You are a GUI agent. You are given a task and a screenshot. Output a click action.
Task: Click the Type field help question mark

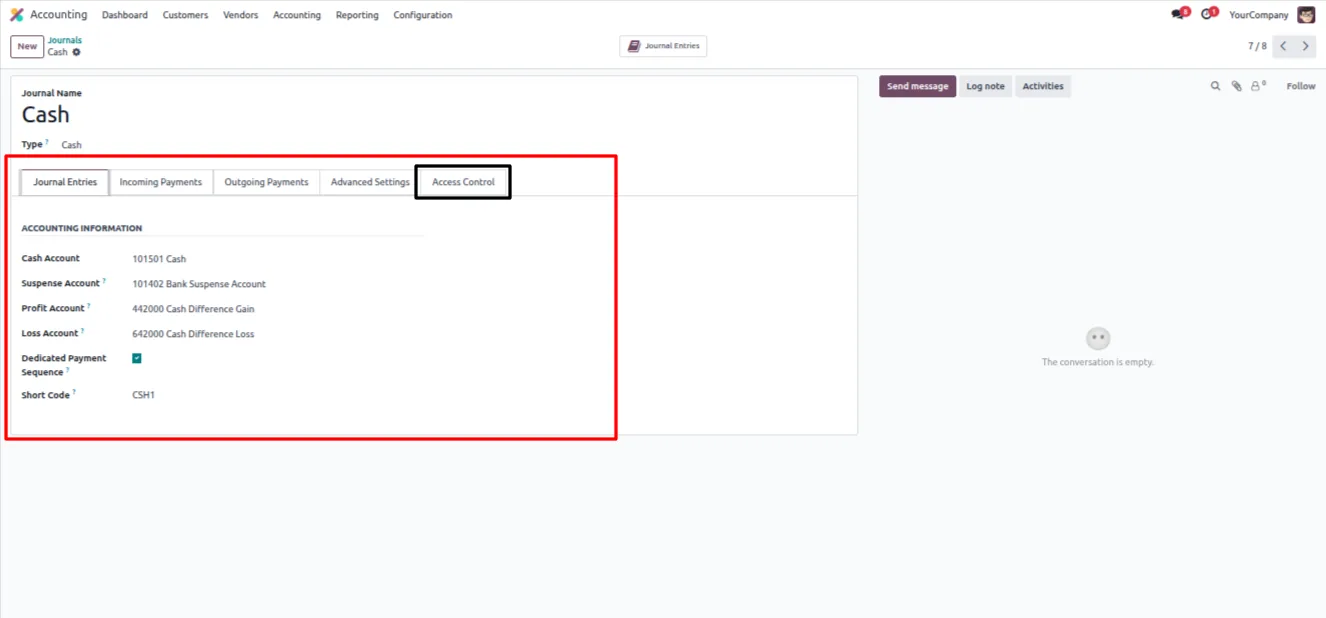47,142
